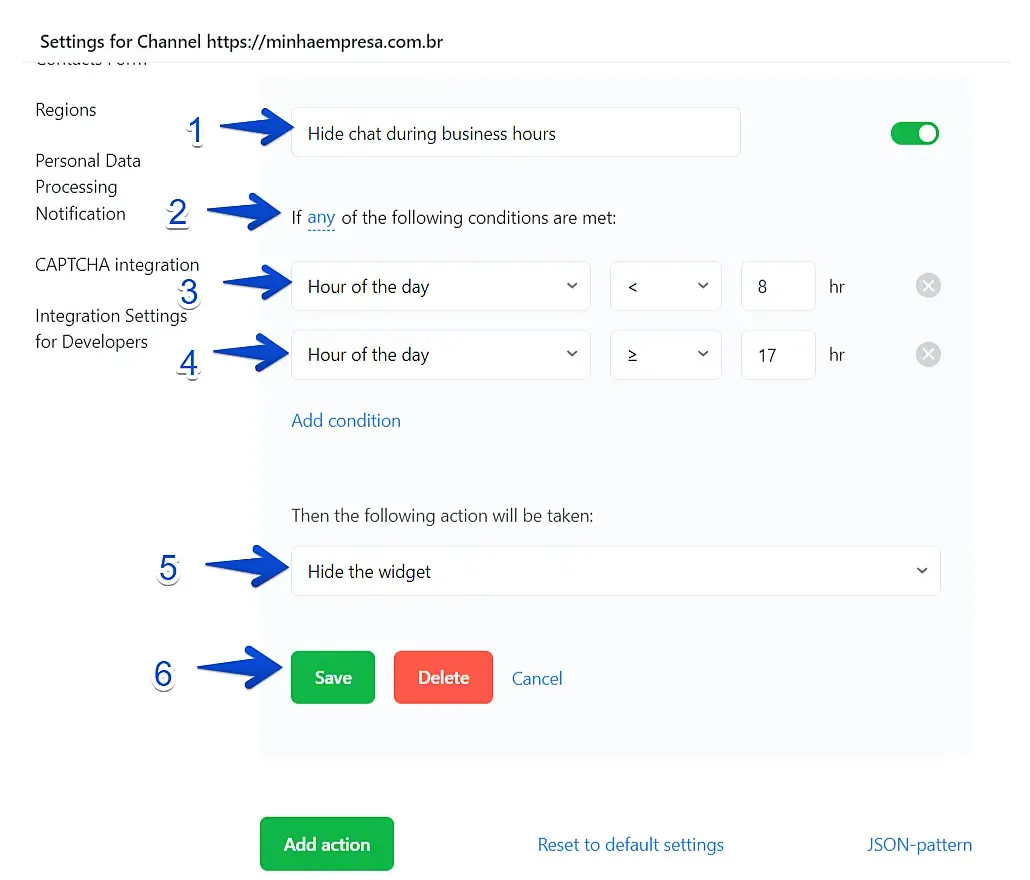Reset to default settings
The image size is (1030, 880).
631,845
